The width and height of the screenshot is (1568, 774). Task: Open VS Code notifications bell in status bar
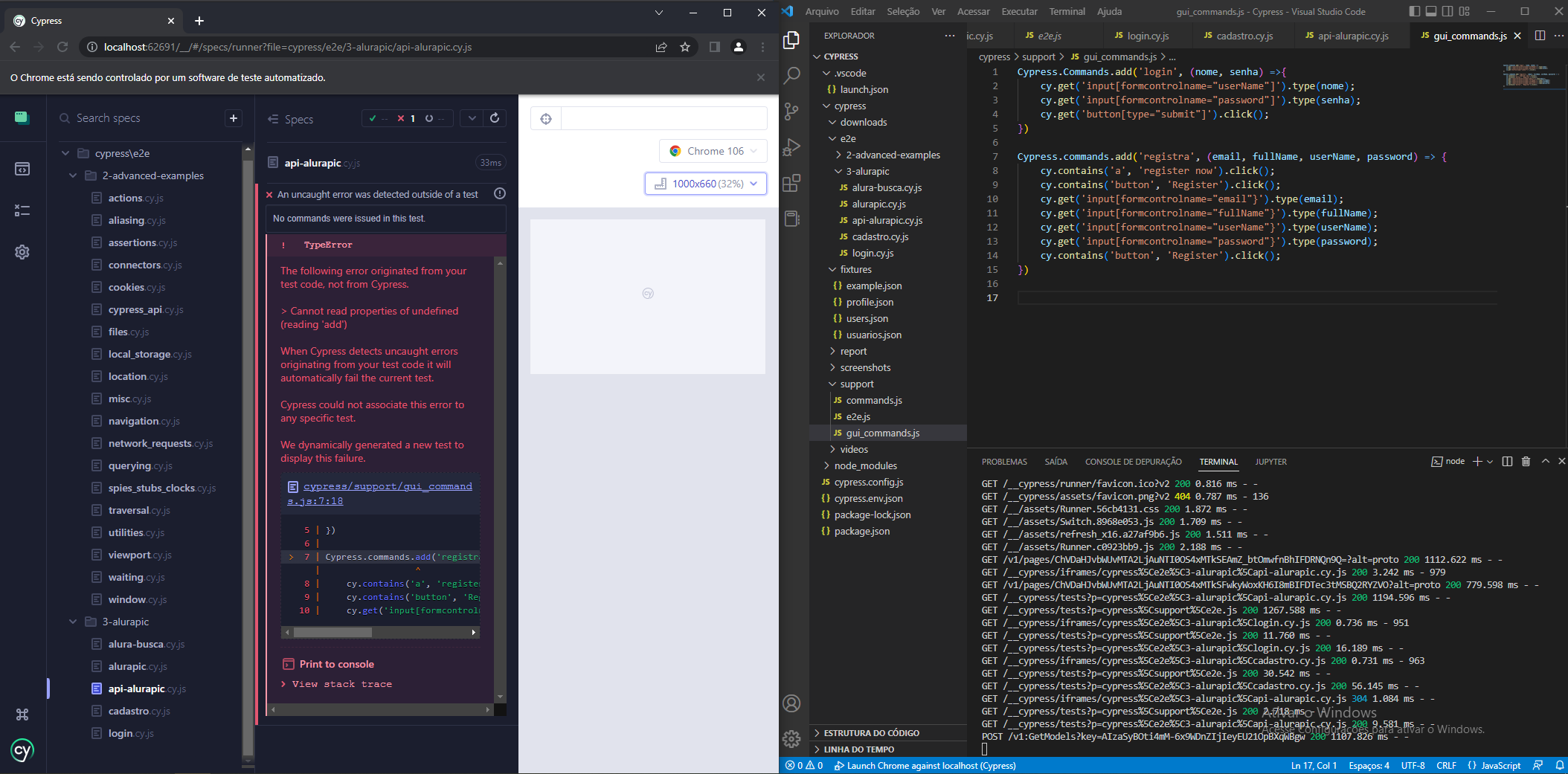coord(1558,765)
